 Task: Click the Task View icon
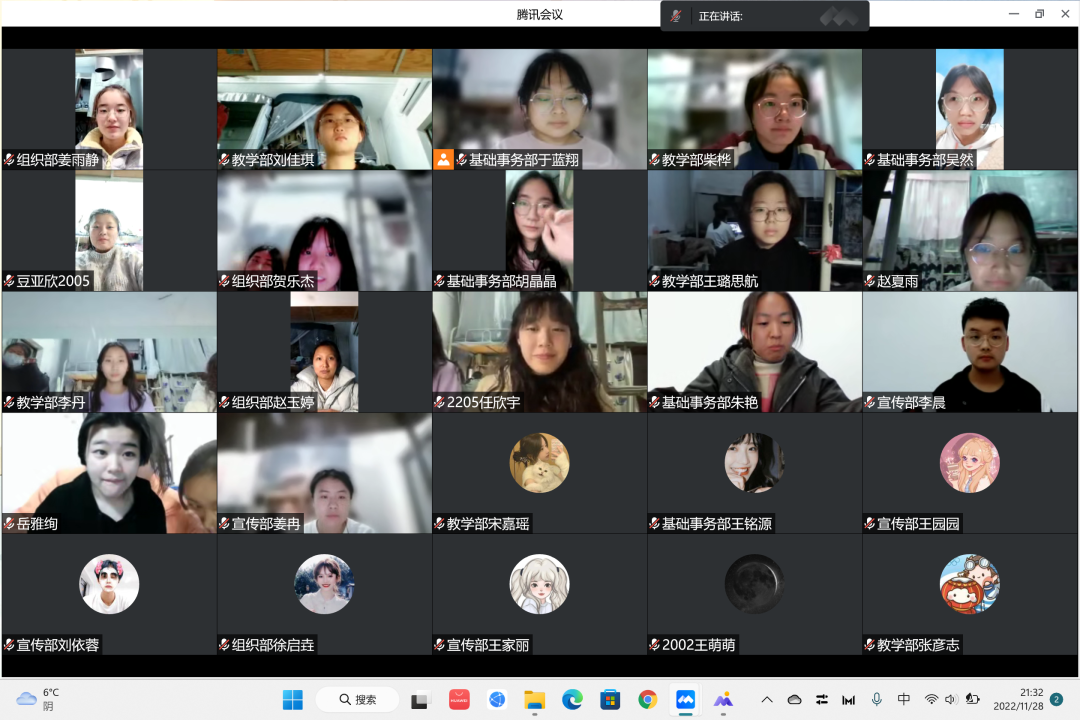tap(420, 700)
